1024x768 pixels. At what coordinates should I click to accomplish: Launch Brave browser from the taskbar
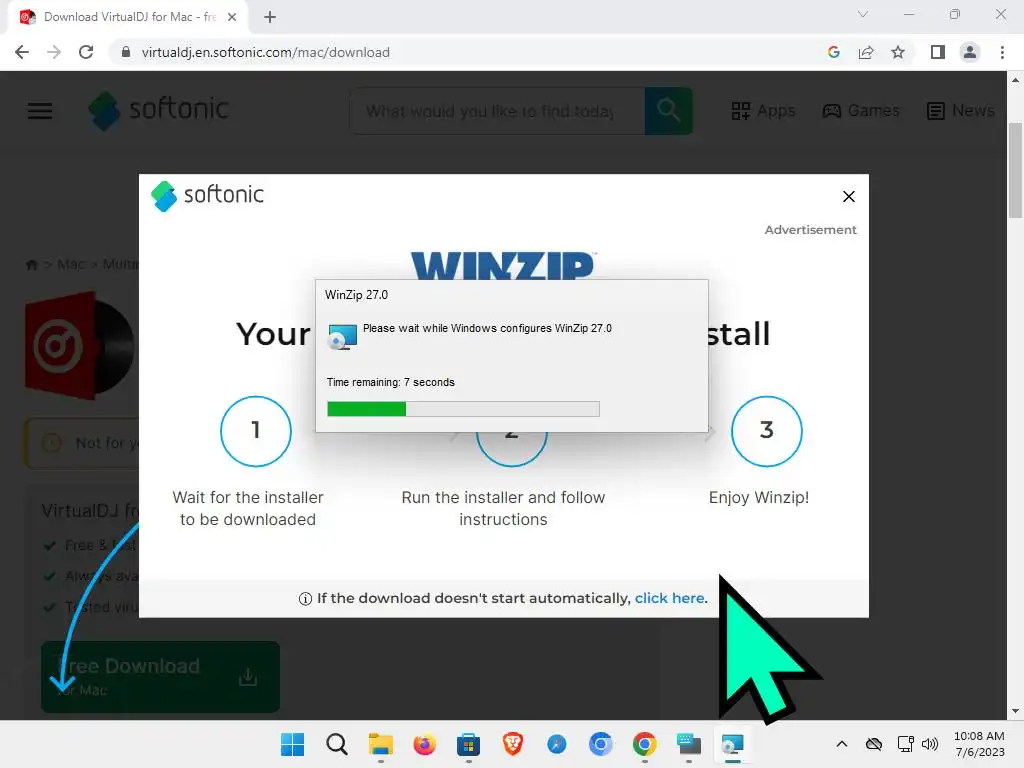point(513,744)
